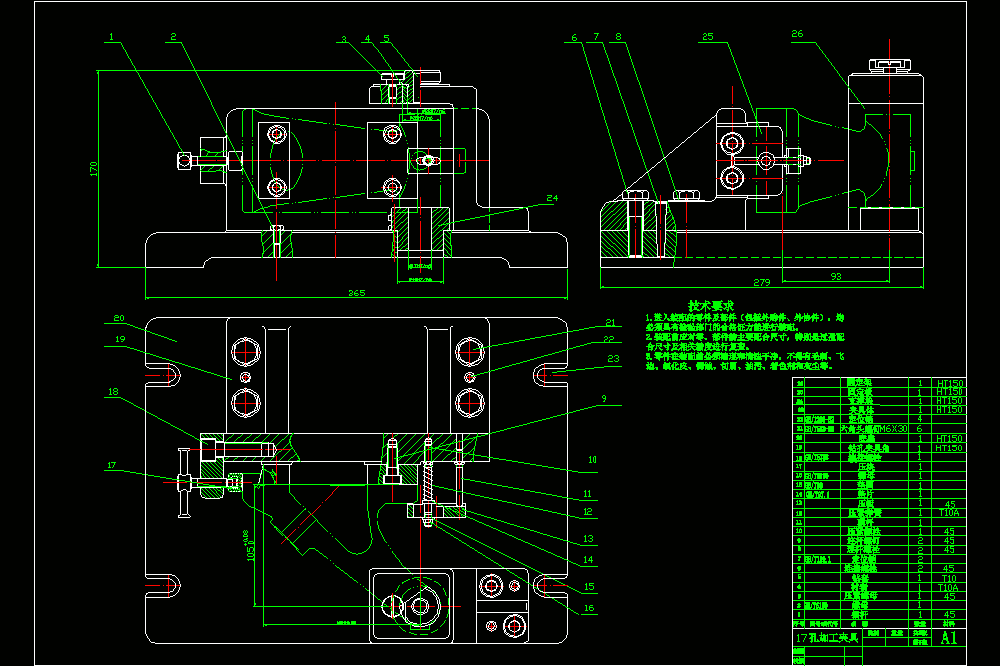This screenshot has width=1000, height=666.
Task: Click part balloon number 9
Action: click(x=604, y=399)
